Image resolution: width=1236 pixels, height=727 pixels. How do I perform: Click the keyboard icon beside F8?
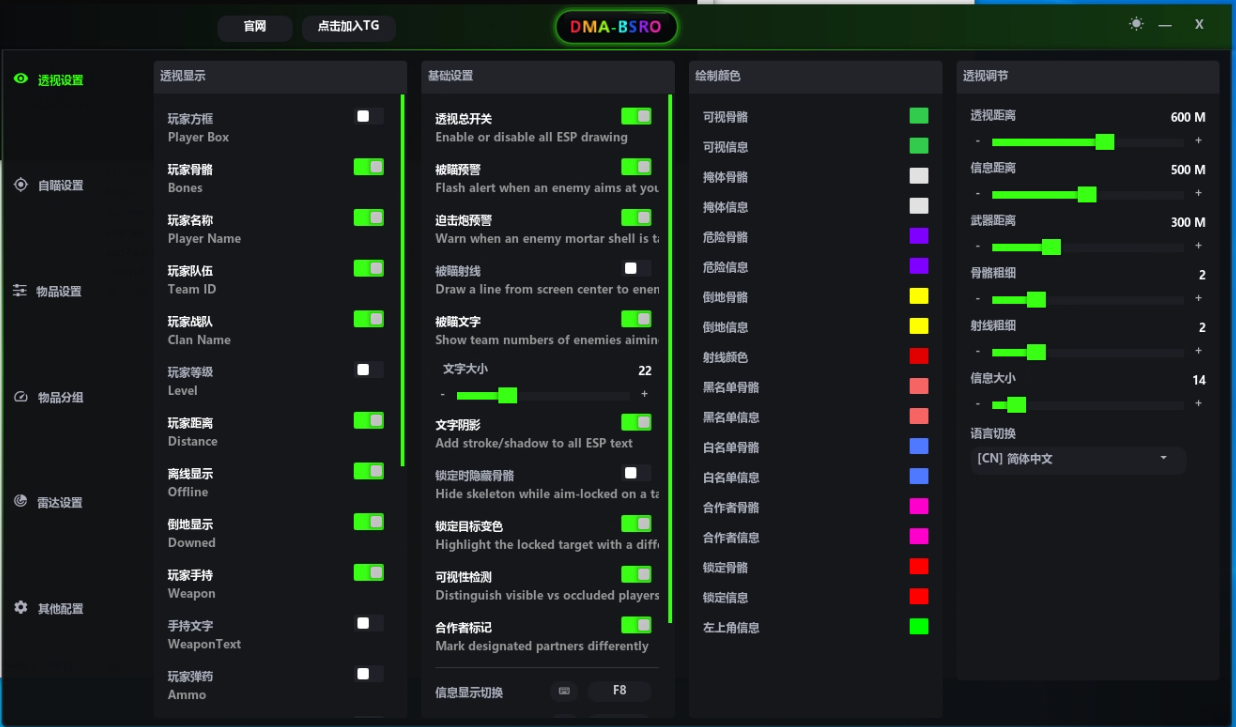click(564, 691)
